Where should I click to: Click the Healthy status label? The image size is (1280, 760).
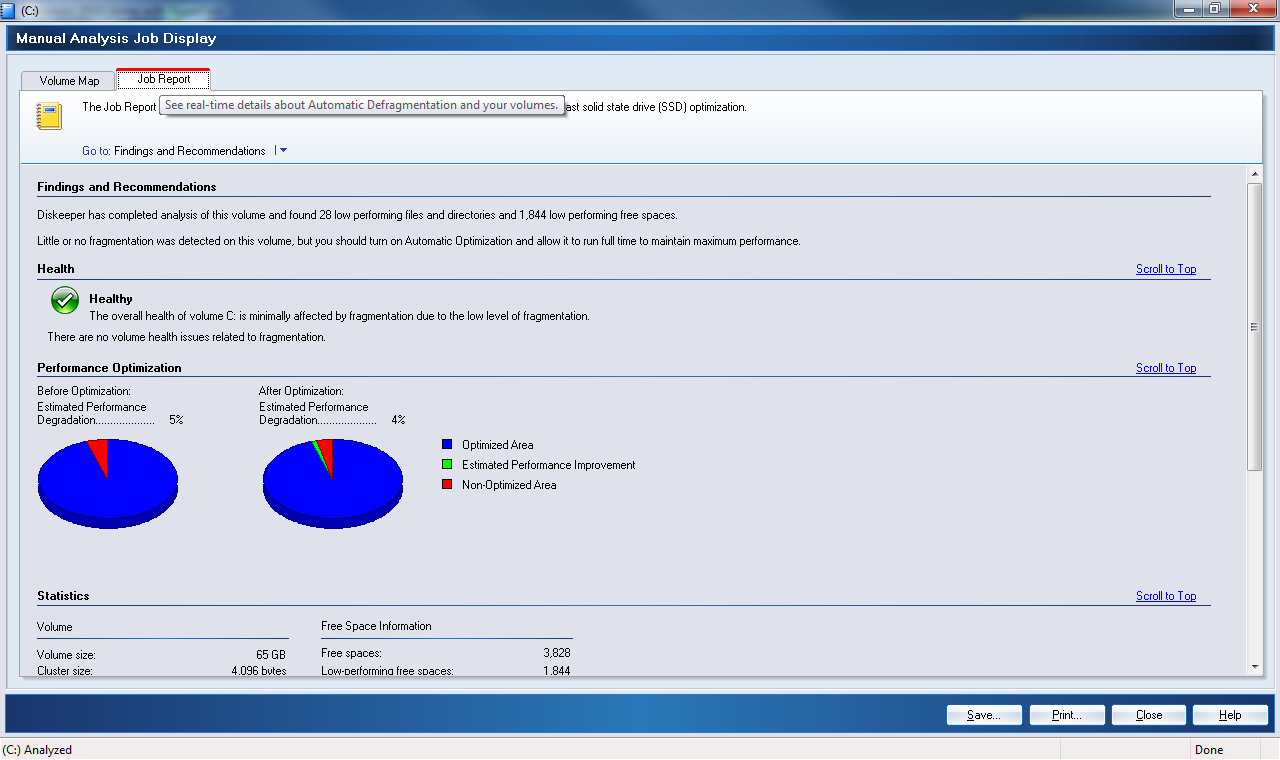[x=110, y=299]
